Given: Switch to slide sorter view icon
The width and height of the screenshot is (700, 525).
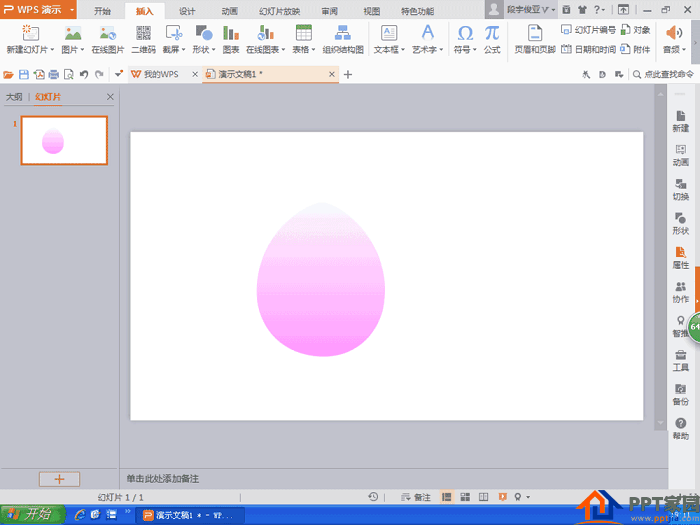Looking at the screenshot, I should [x=465, y=497].
